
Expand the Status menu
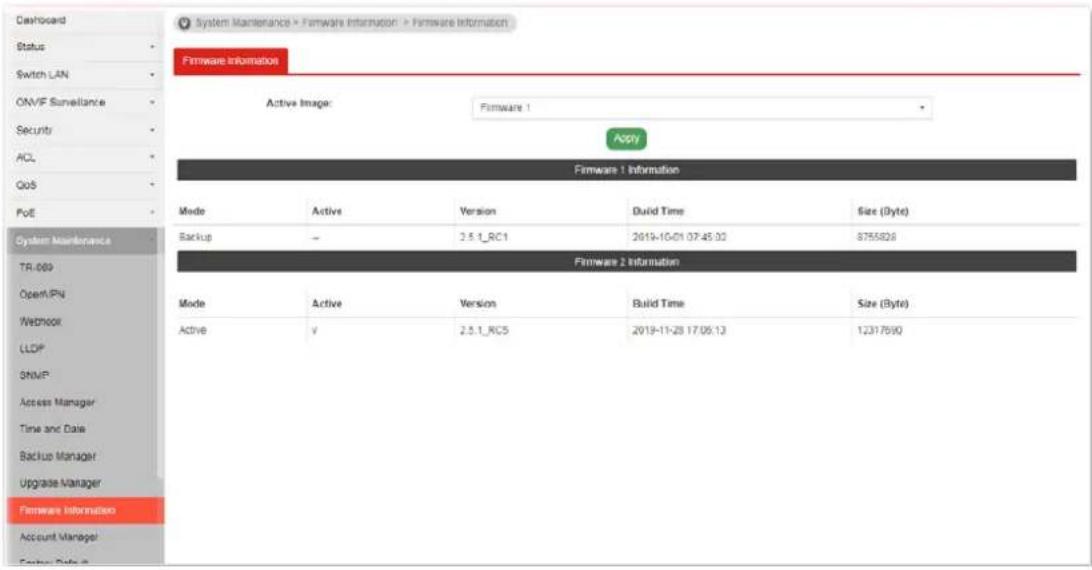click(85, 47)
